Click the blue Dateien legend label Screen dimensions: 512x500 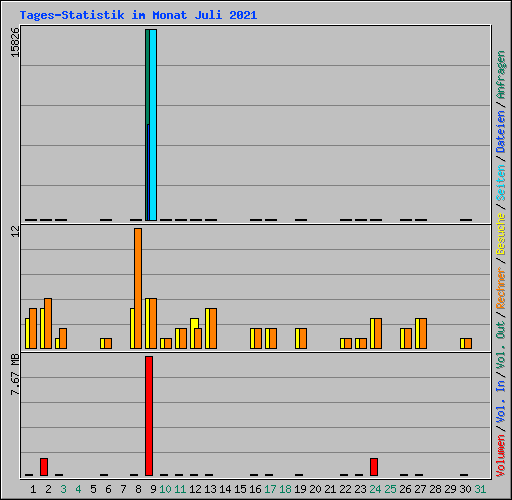(x=501, y=132)
